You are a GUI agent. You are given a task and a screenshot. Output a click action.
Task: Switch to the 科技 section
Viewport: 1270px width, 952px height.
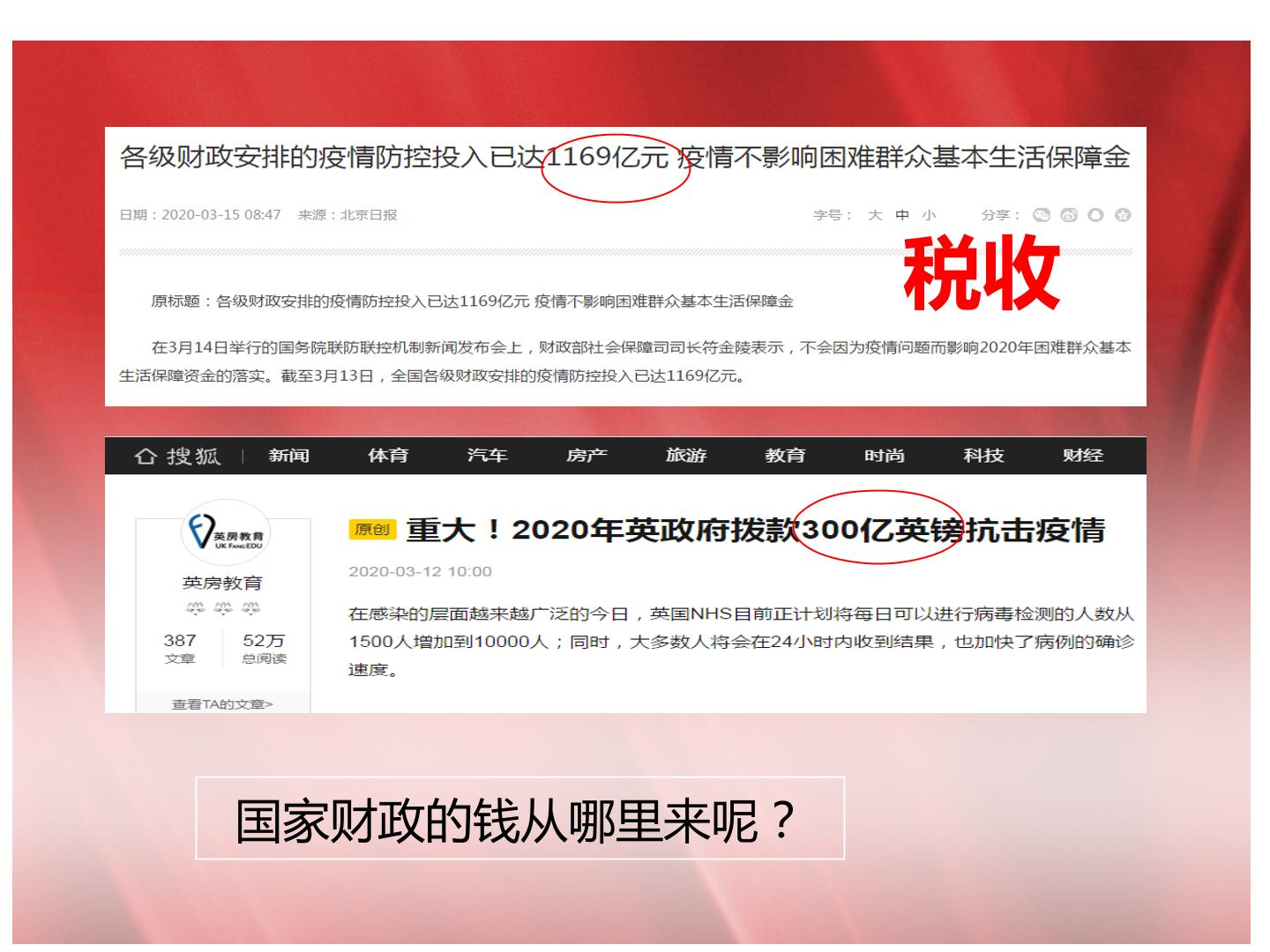(x=983, y=456)
